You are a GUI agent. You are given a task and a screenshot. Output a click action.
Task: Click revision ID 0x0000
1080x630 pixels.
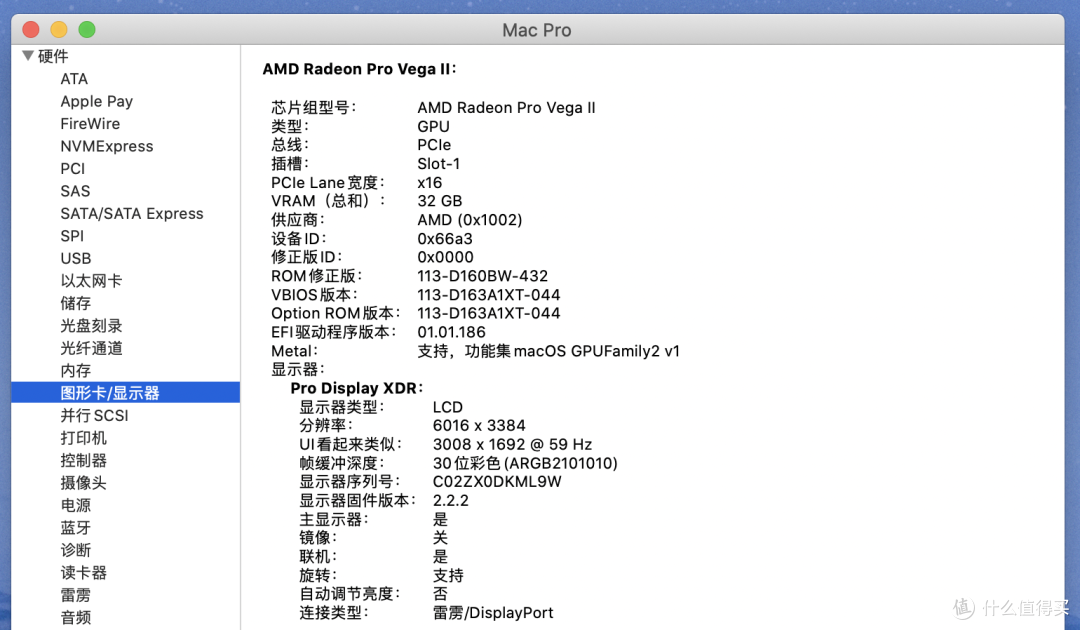pos(446,258)
